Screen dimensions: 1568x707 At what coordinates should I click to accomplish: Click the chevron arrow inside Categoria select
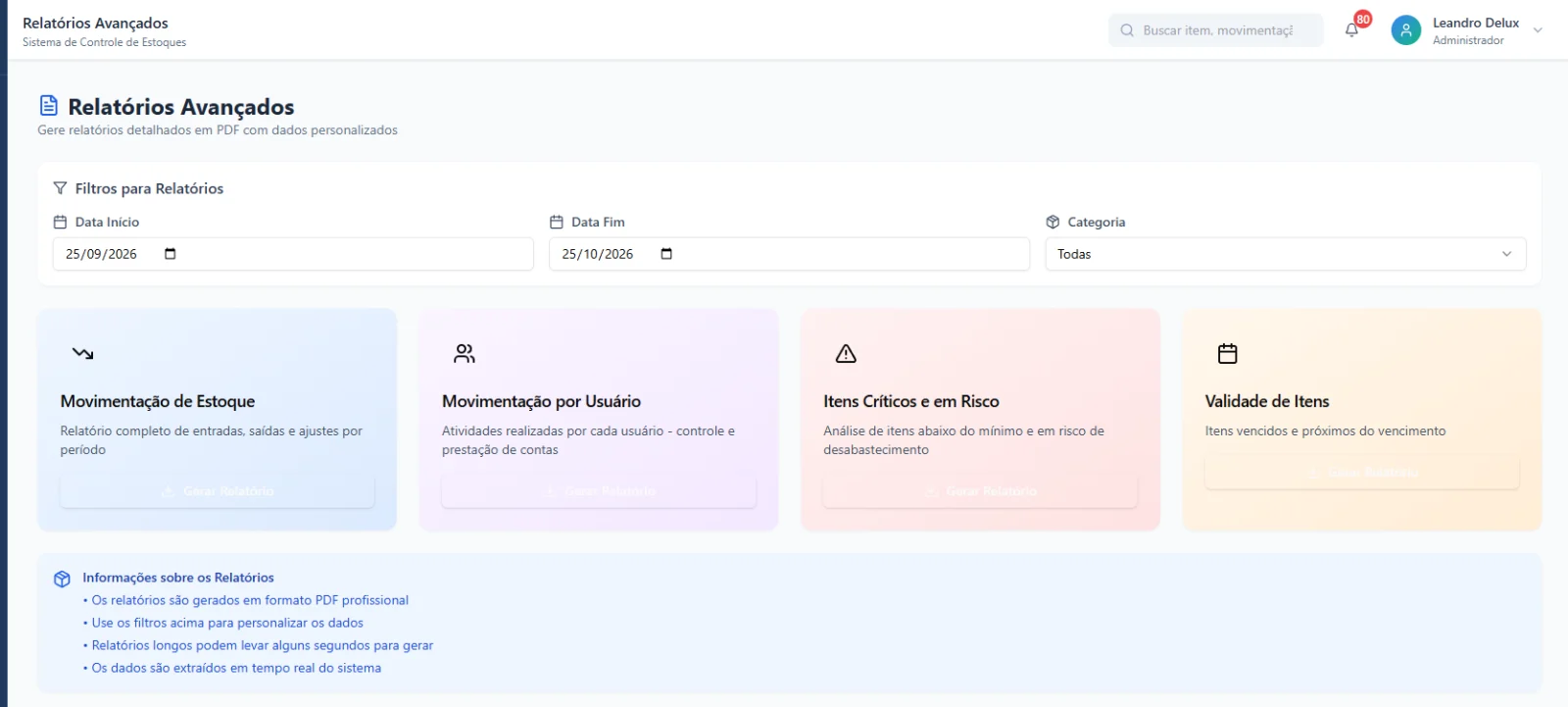(1506, 254)
